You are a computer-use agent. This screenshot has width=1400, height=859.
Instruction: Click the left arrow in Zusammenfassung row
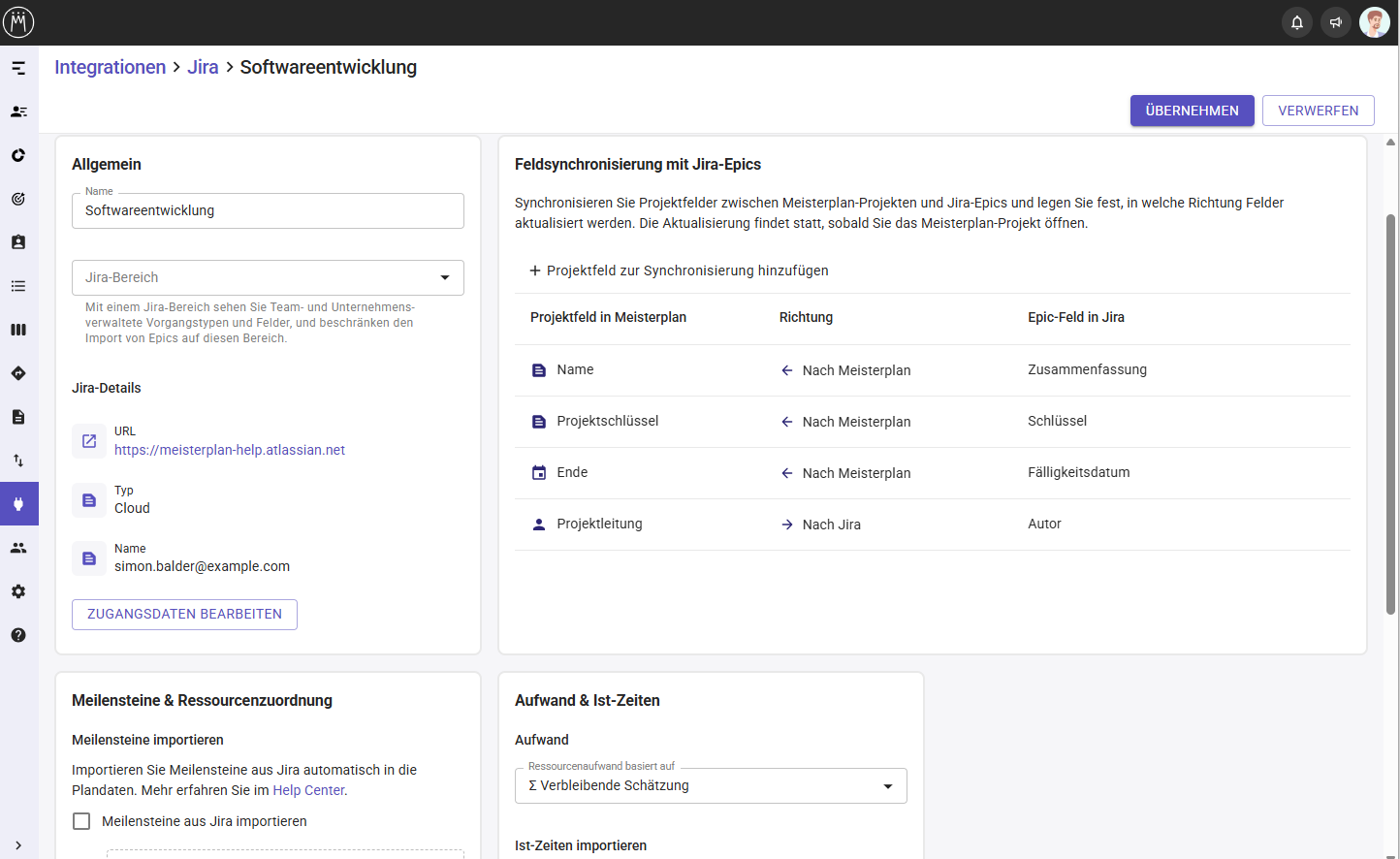pyautogui.click(x=787, y=370)
